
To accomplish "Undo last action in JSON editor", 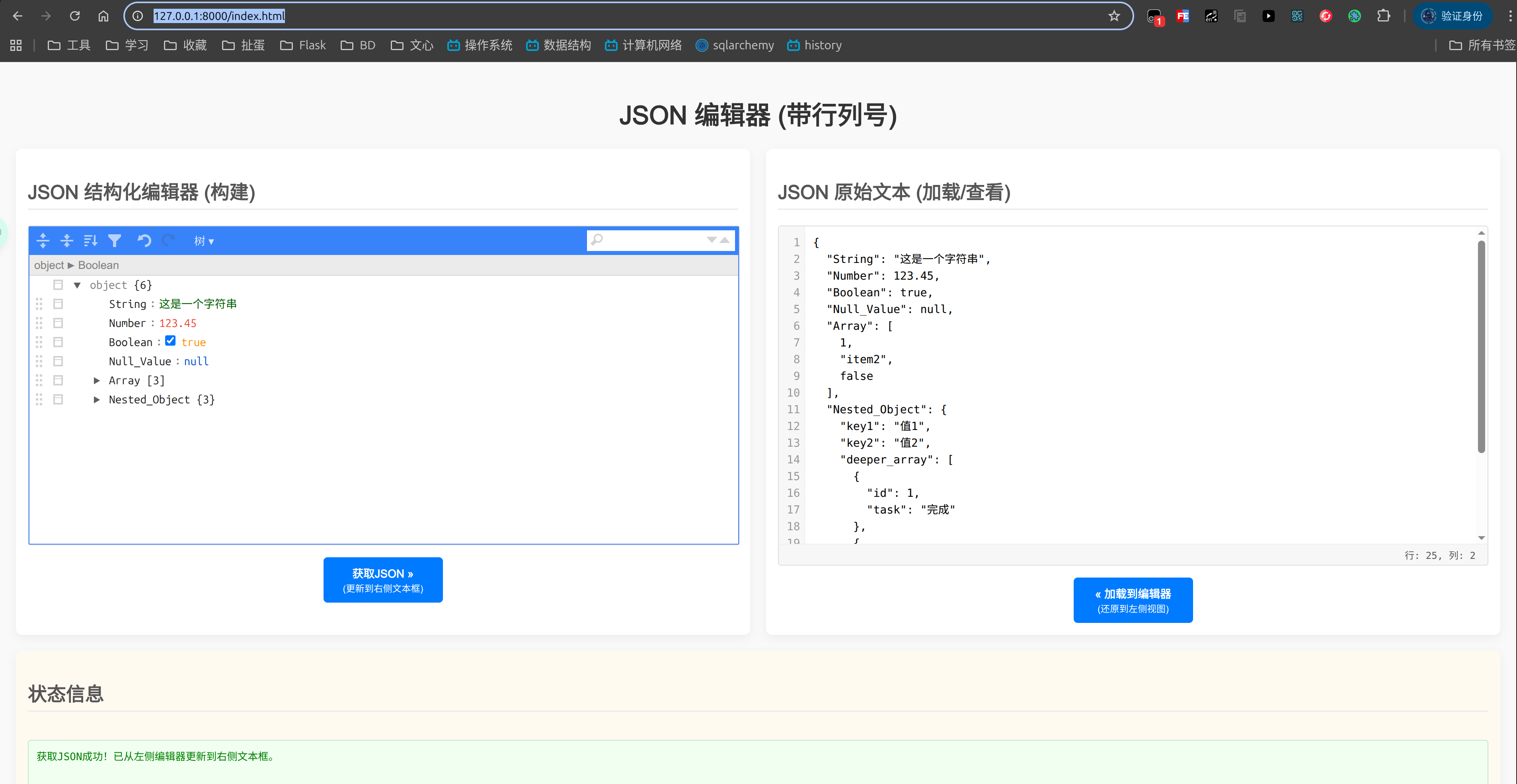I will (144, 240).
